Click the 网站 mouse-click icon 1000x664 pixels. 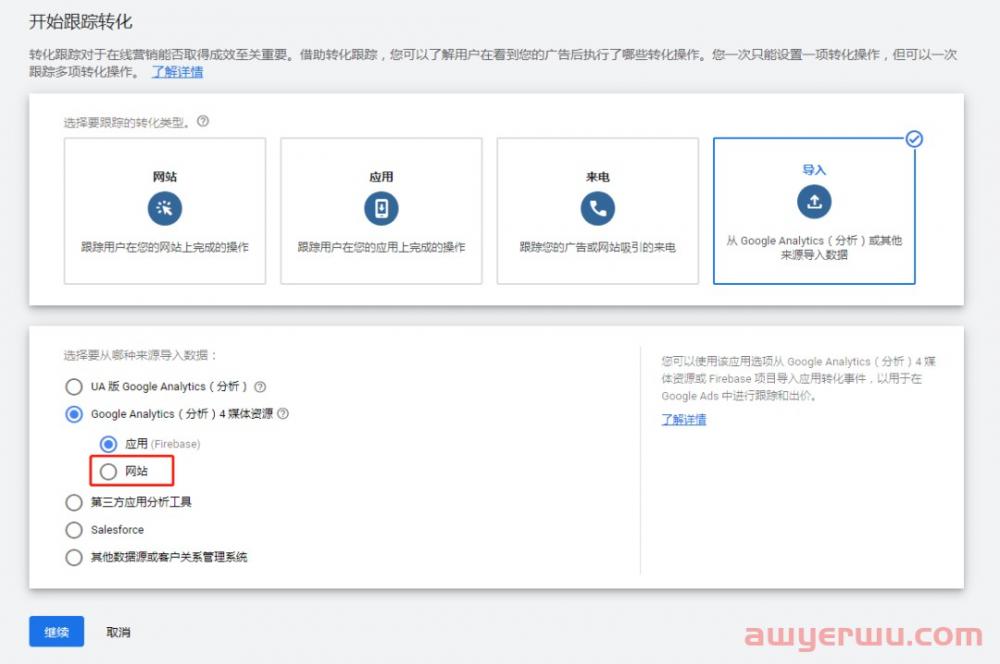click(164, 208)
